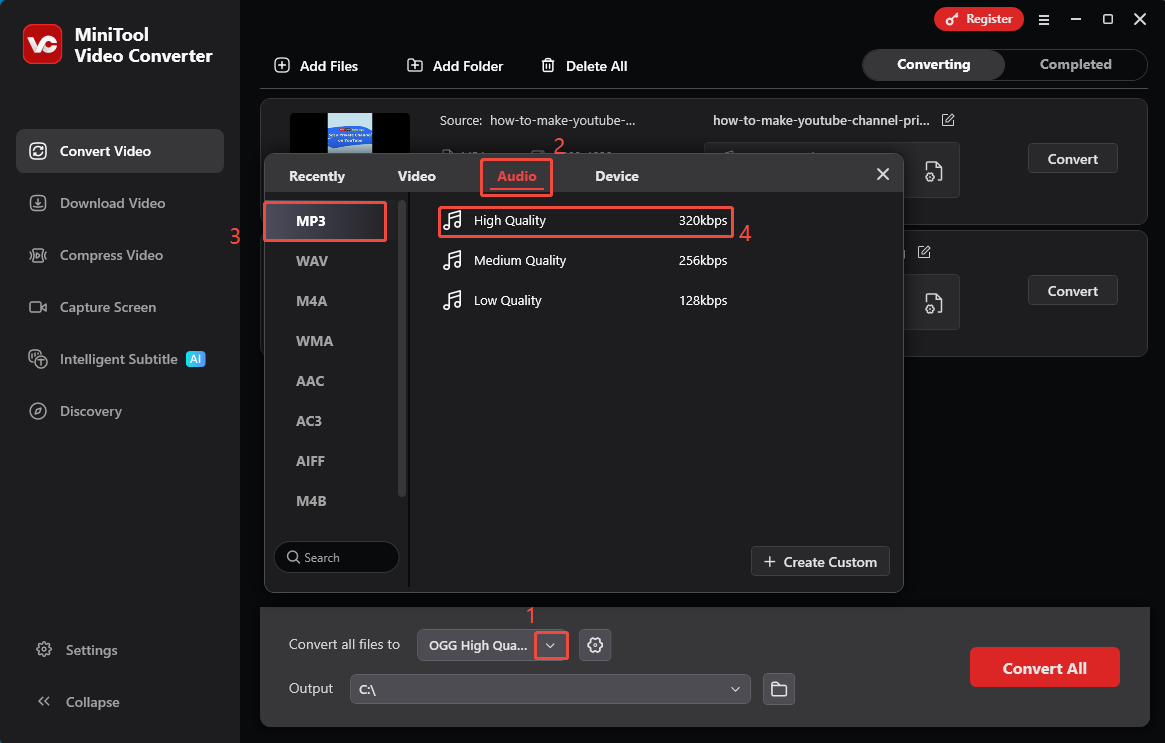1165x743 pixels.
Task: Open the Discovery section
Action: coord(89,411)
